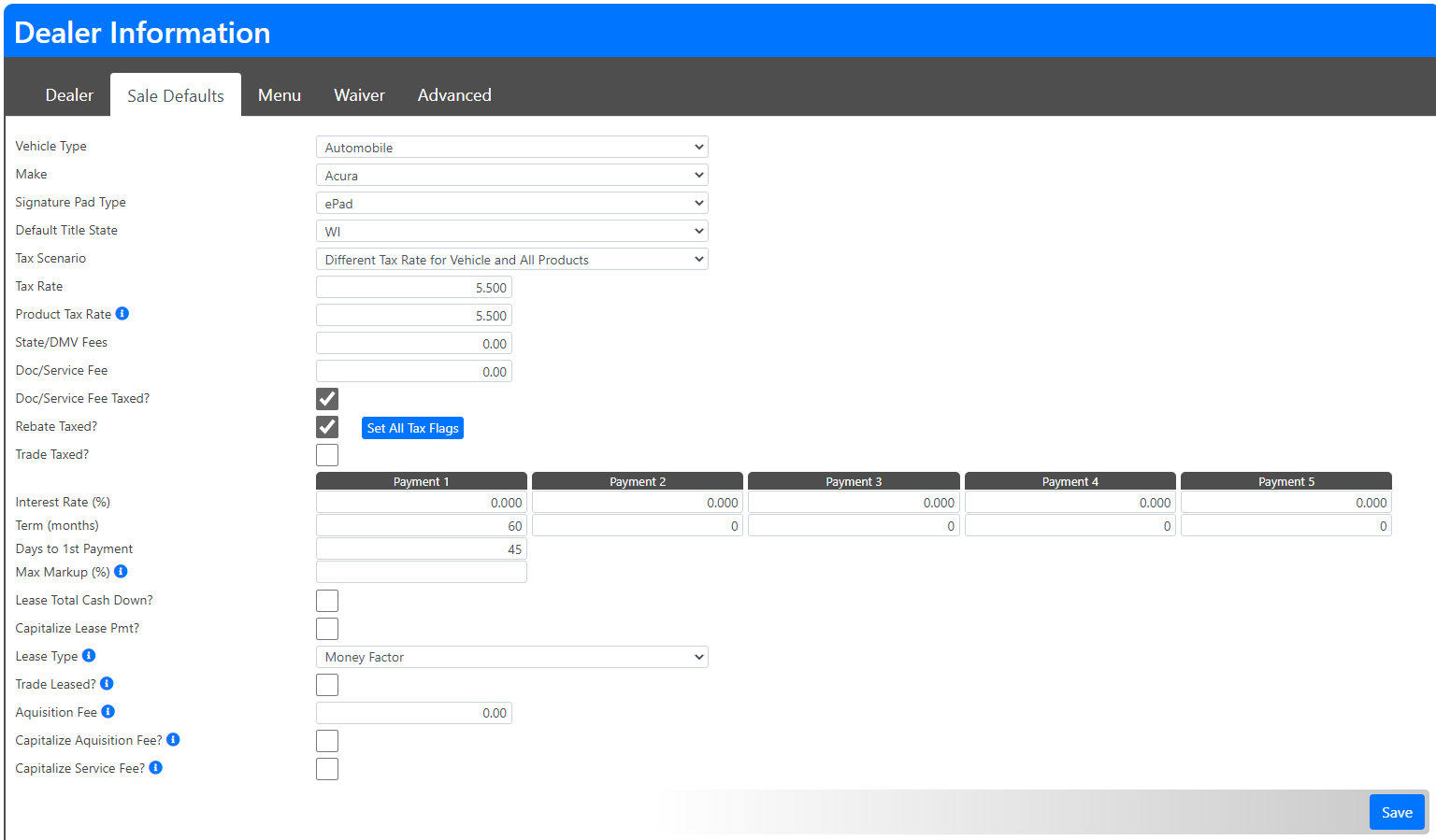Click the Dealer Information page title
The height and width of the screenshot is (840, 1436).
click(x=142, y=33)
